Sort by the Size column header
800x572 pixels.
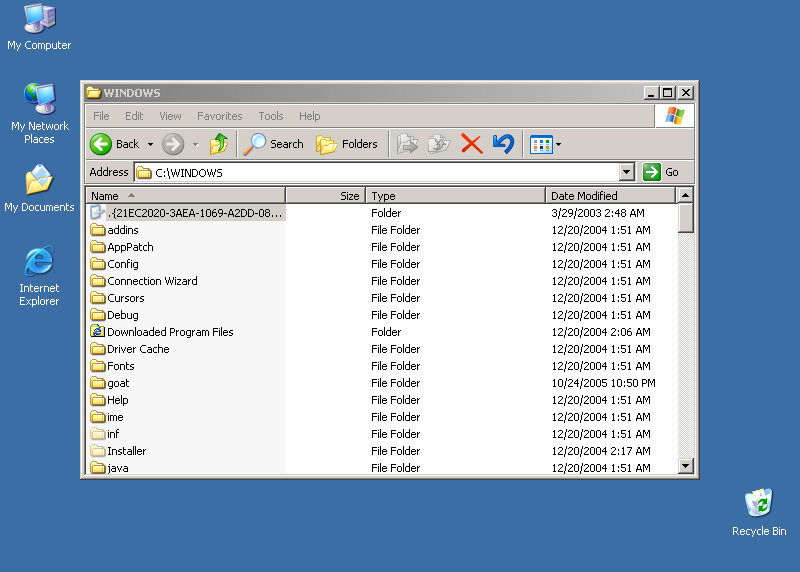point(326,196)
